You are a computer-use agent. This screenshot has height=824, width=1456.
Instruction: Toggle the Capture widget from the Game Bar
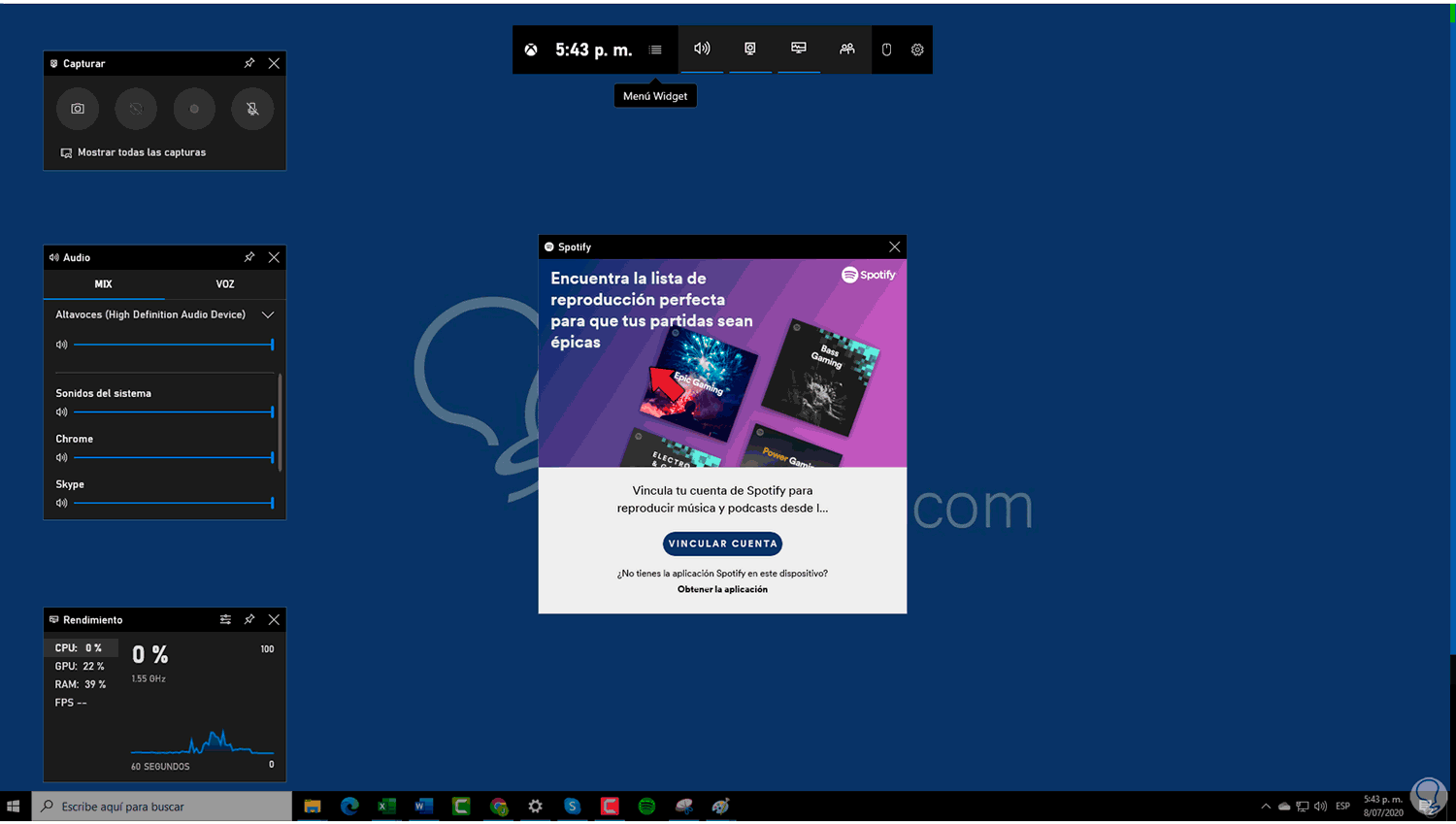point(750,49)
